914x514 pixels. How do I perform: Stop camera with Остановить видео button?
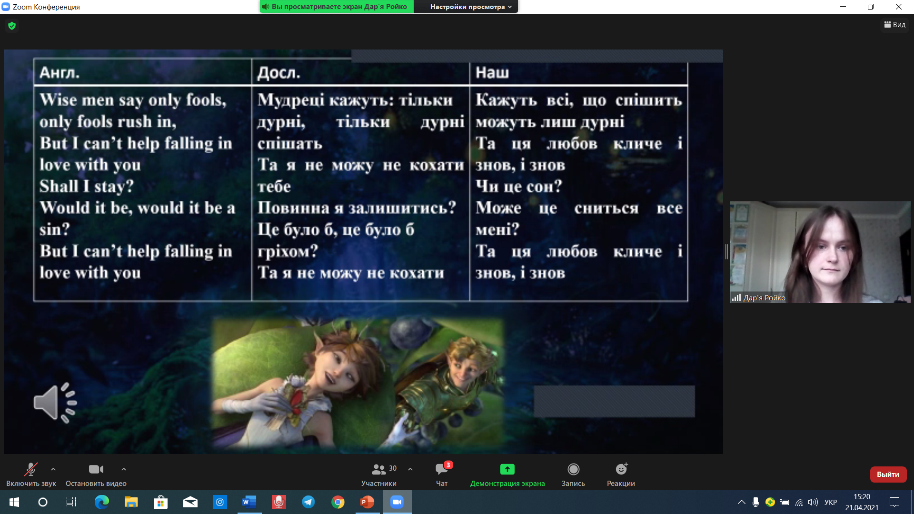[x=96, y=469]
